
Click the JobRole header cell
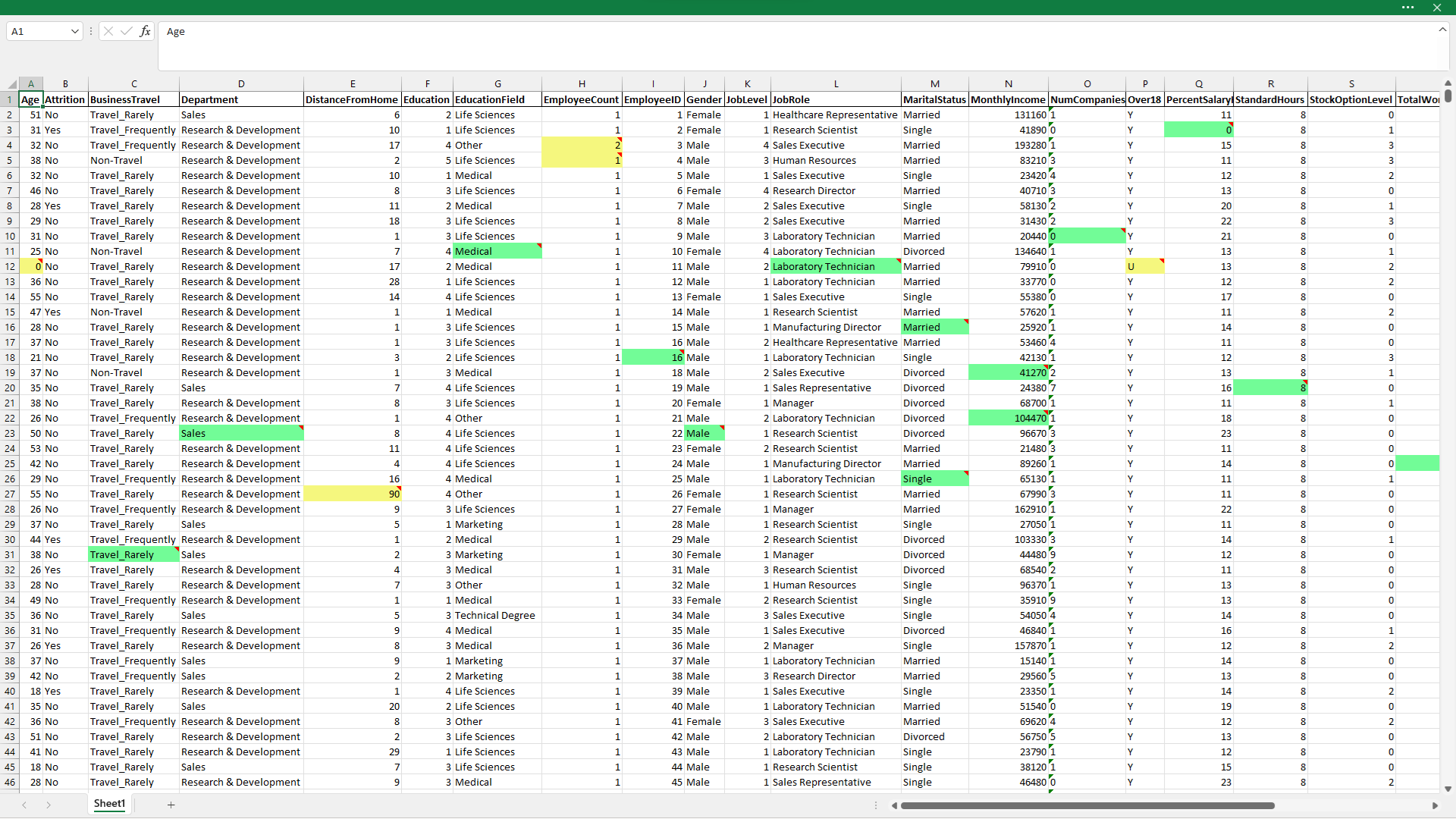836,99
